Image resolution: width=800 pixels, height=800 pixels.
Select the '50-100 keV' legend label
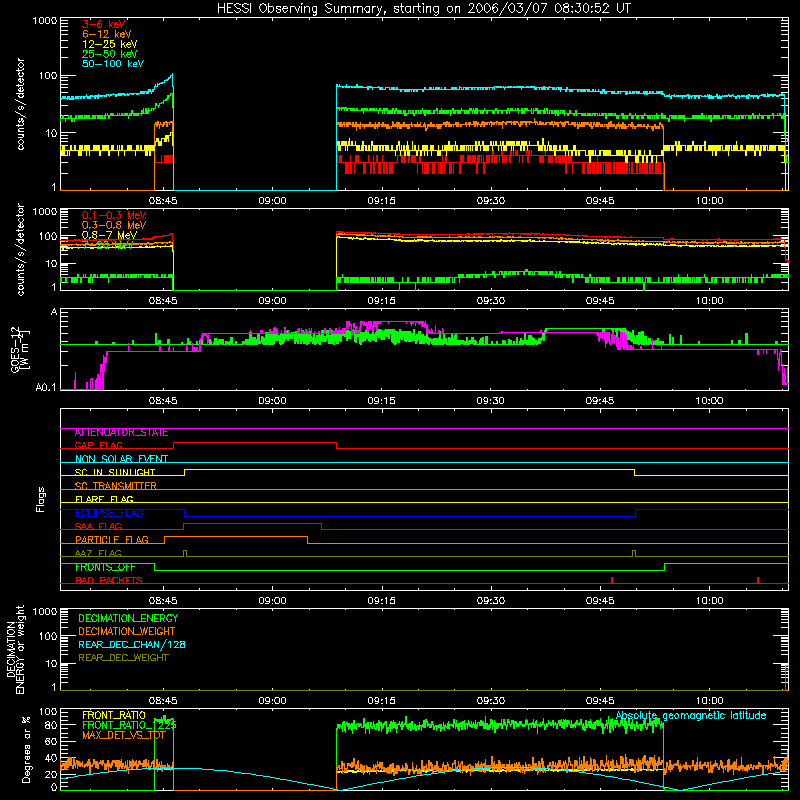pos(113,64)
